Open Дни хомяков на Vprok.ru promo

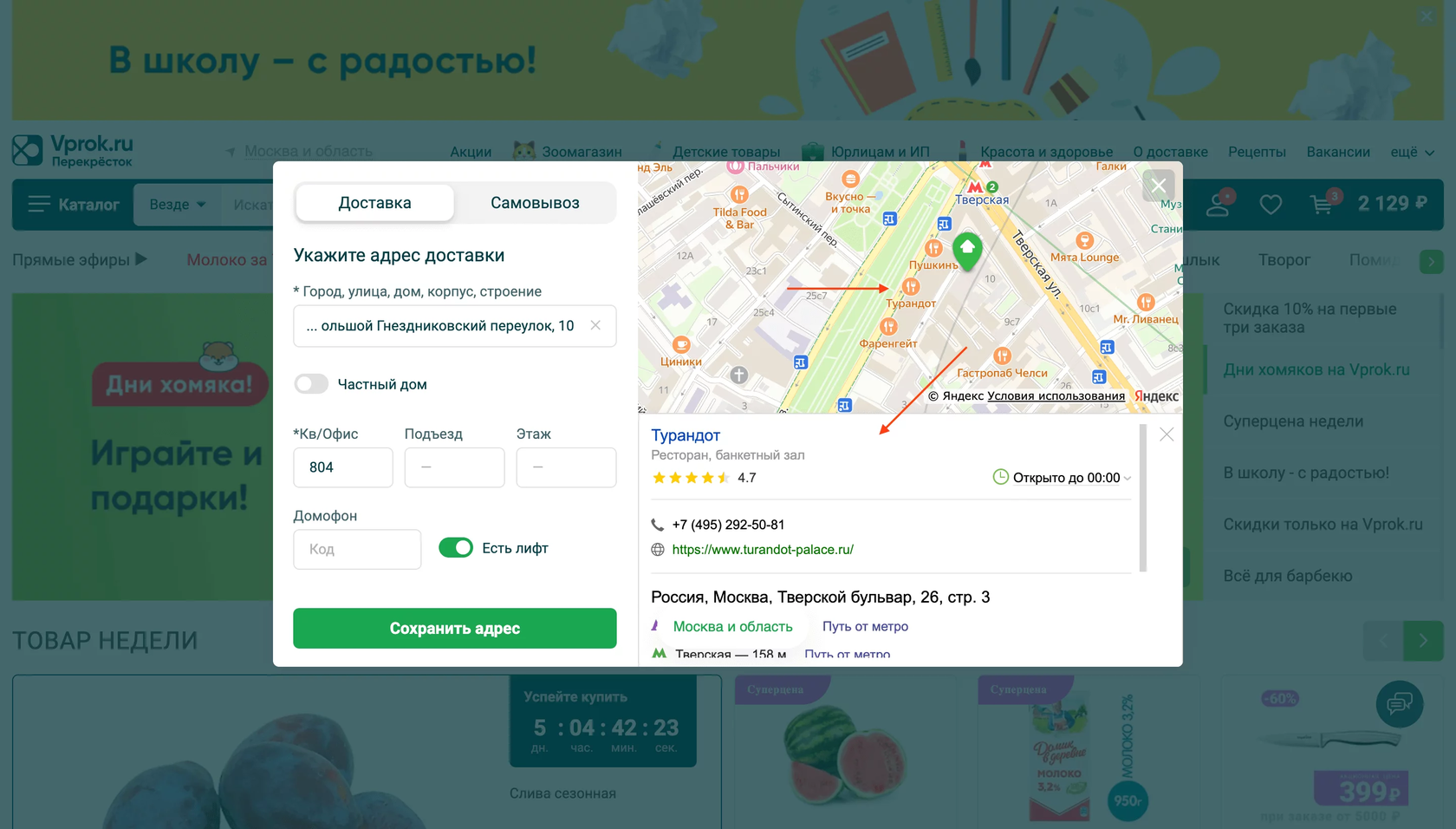click(x=1316, y=370)
